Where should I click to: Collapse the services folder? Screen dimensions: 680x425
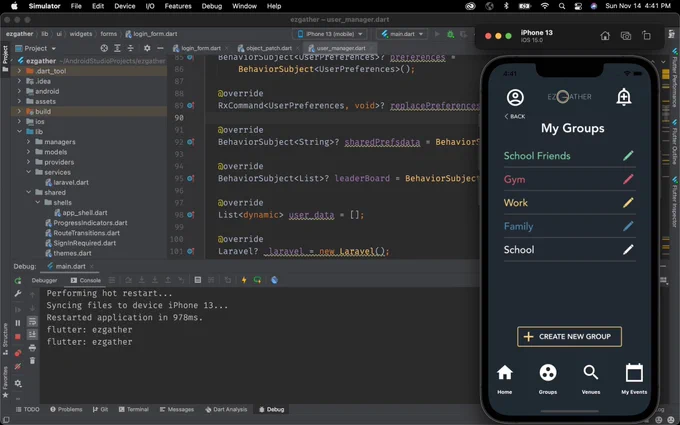(x=29, y=172)
